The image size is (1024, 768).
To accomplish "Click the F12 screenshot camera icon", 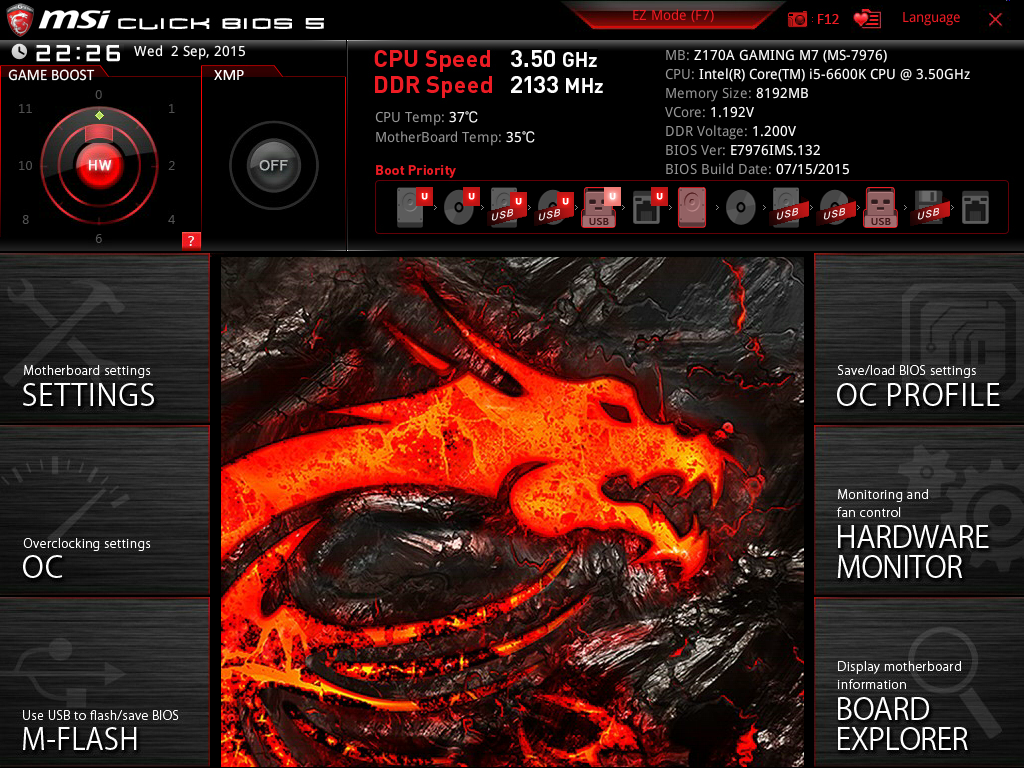I will point(797,19).
